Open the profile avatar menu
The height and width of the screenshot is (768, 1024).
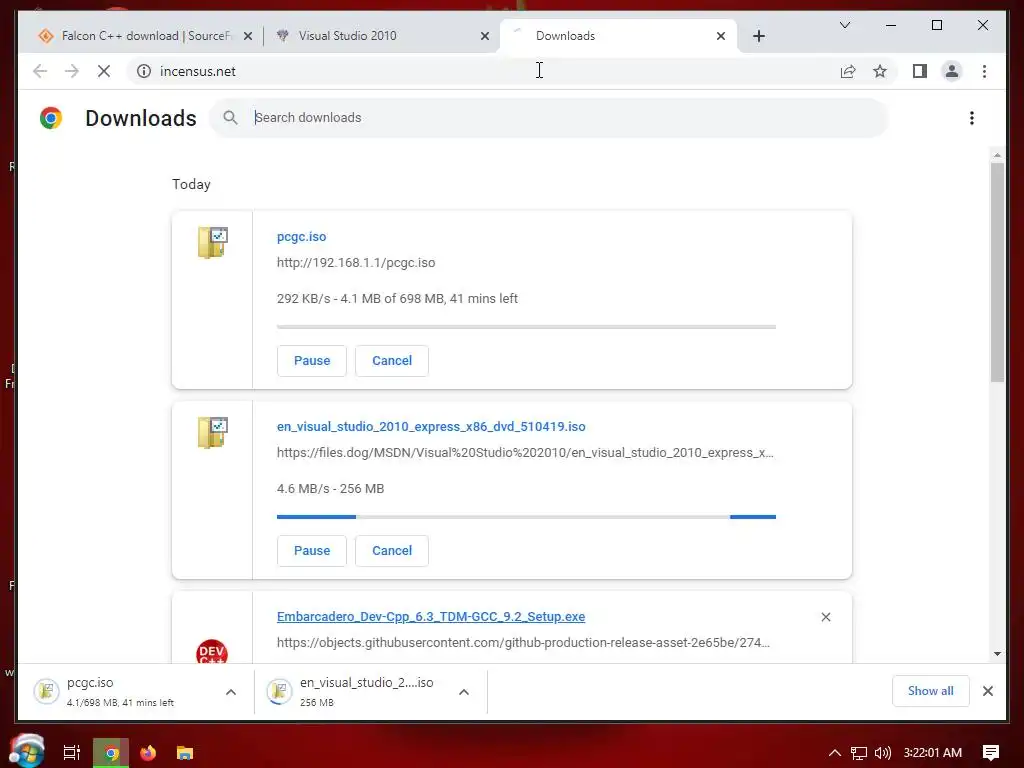coord(952,71)
